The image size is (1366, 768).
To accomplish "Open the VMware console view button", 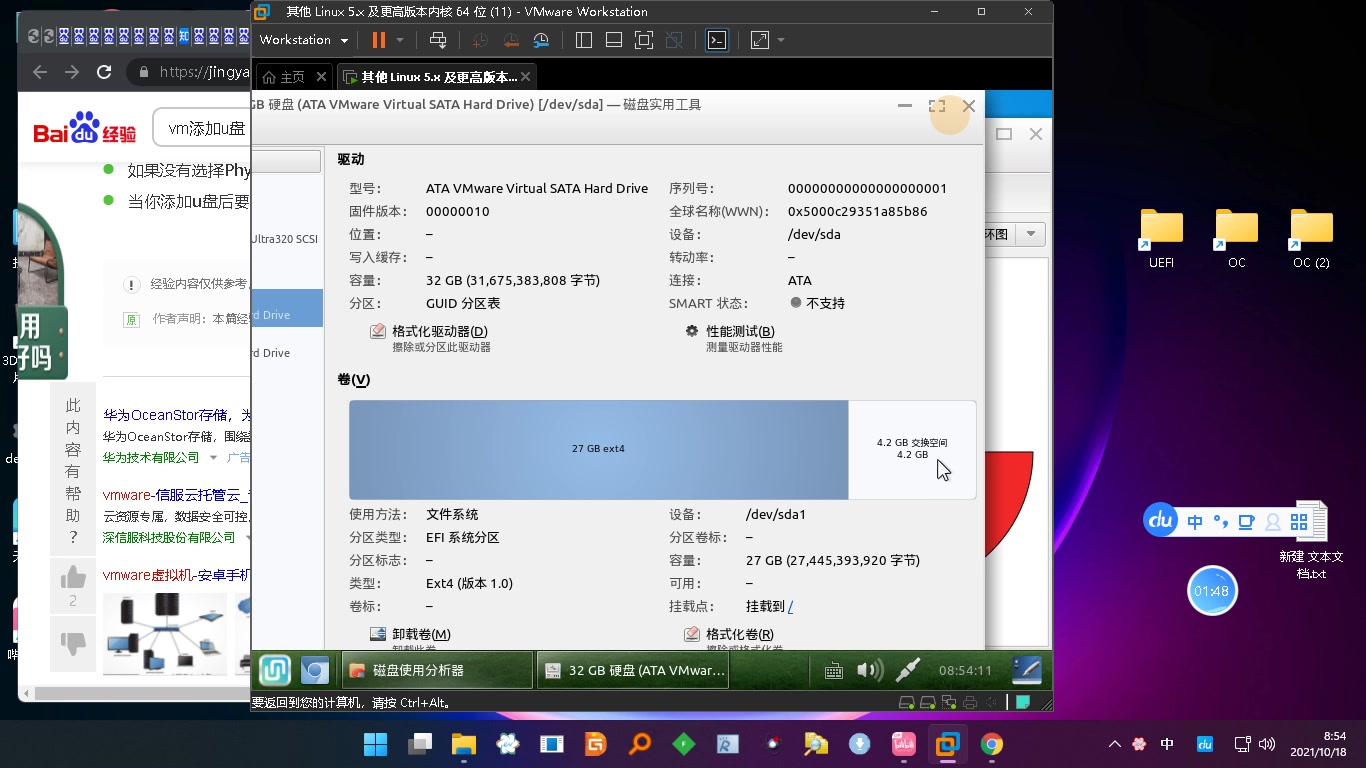I will coord(717,40).
